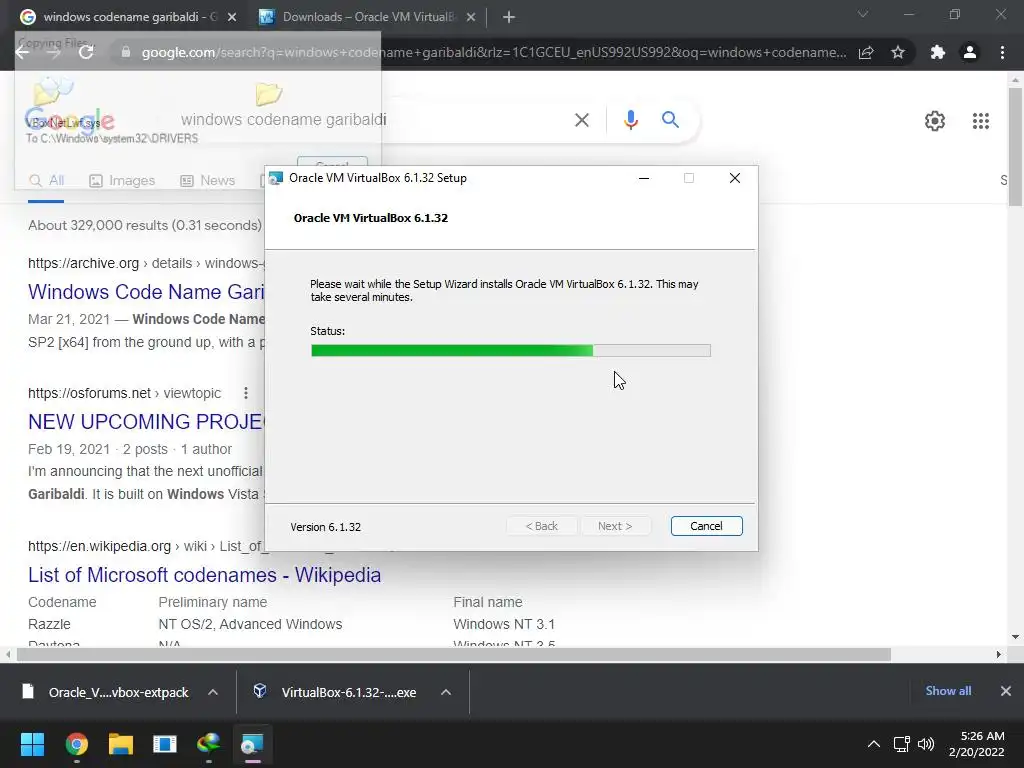The height and width of the screenshot is (768, 1024).
Task: Select the All search tab
Action: tap(46, 181)
